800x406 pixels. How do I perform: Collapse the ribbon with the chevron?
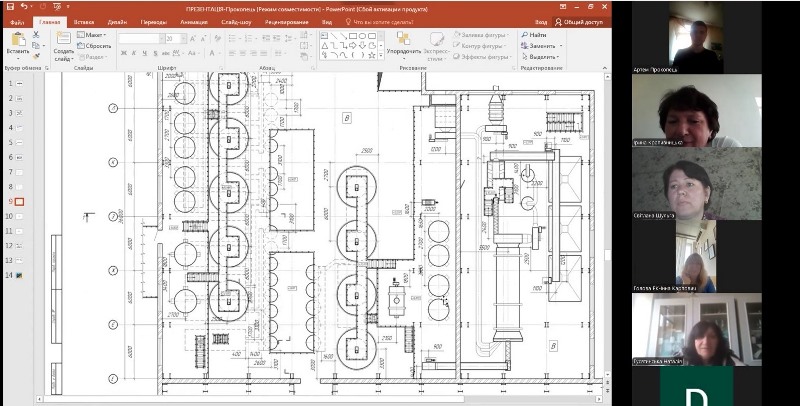pos(605,68)
